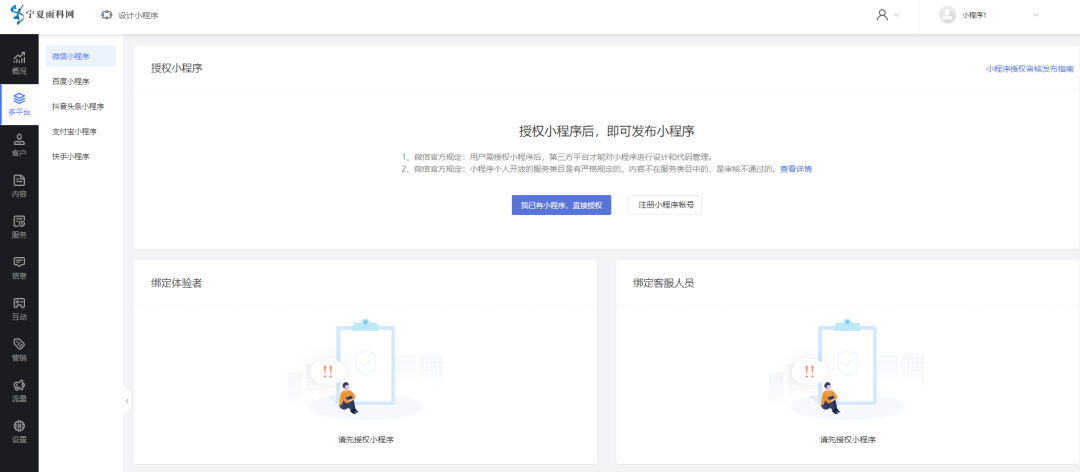Expand the 小程序1 account dropdown

click(x=1036, y=14)
